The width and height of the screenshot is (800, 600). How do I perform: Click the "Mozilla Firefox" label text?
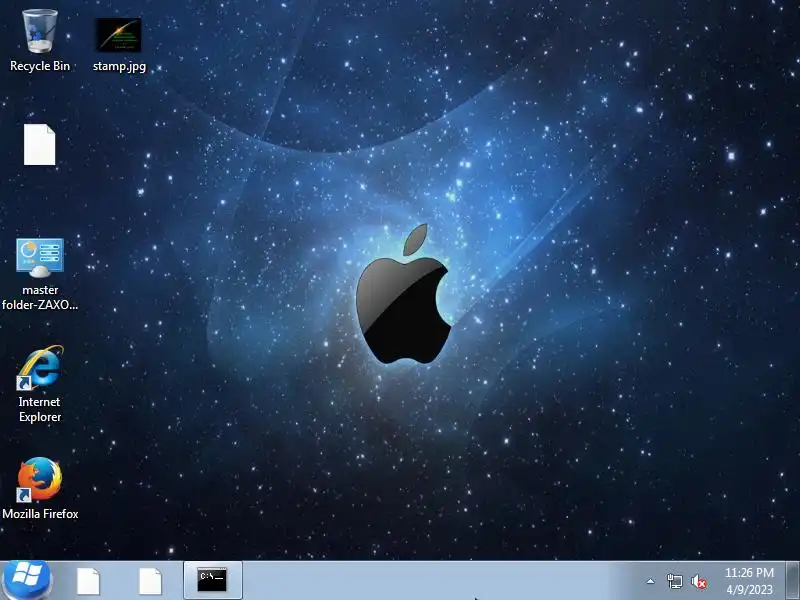point(40,514)
